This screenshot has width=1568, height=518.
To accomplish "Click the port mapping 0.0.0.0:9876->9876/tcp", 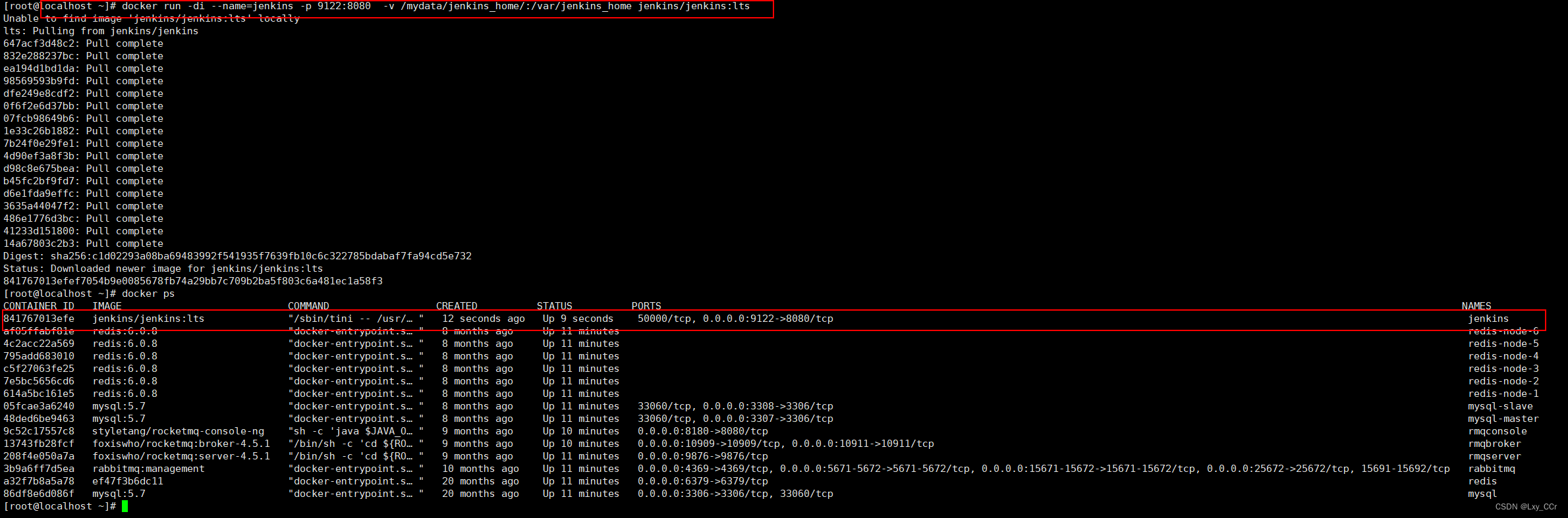I will click(x=703, y=456).
